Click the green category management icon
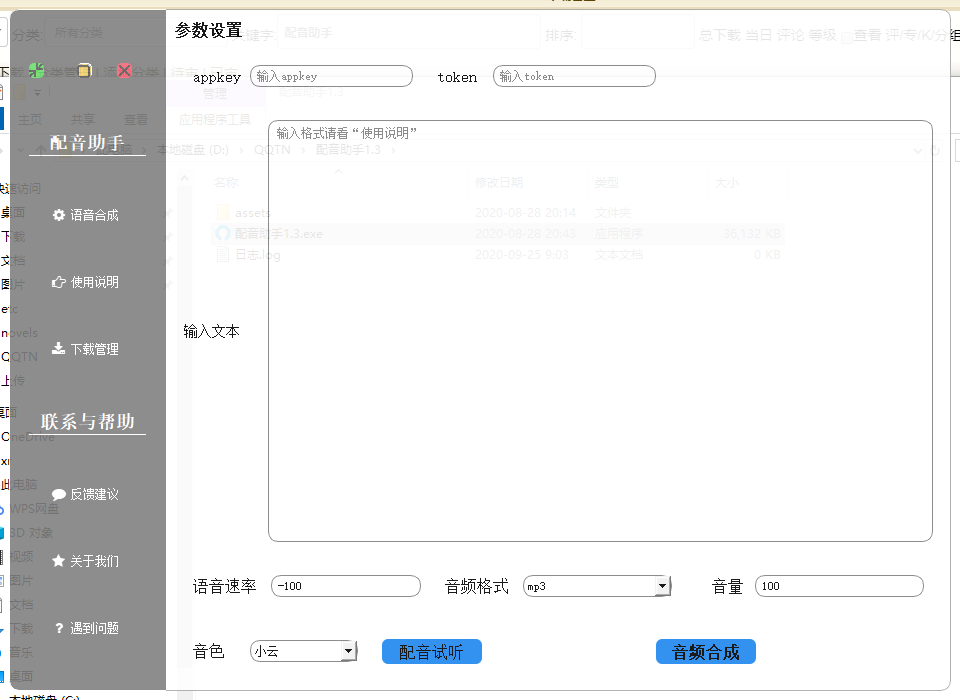The image size is (960, 700). (x=37, y=71)
